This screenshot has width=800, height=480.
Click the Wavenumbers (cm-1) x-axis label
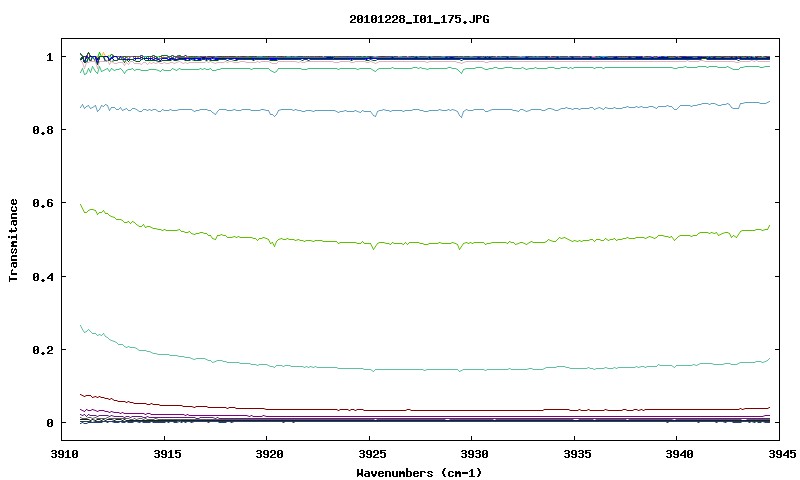coord(419,473)
